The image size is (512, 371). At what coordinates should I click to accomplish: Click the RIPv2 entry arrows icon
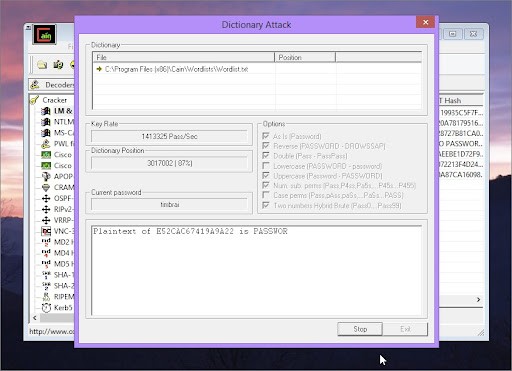(x=46, y=209)
